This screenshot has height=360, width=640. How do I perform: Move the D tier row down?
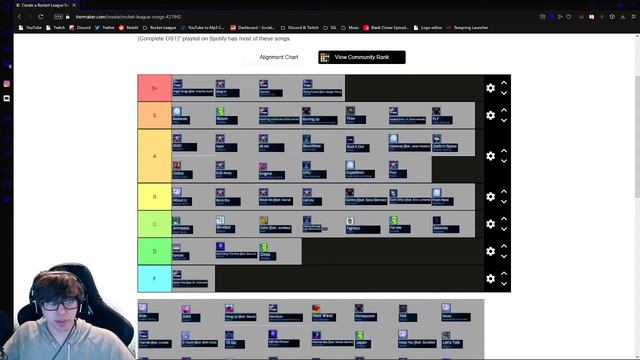click(504, 256)
